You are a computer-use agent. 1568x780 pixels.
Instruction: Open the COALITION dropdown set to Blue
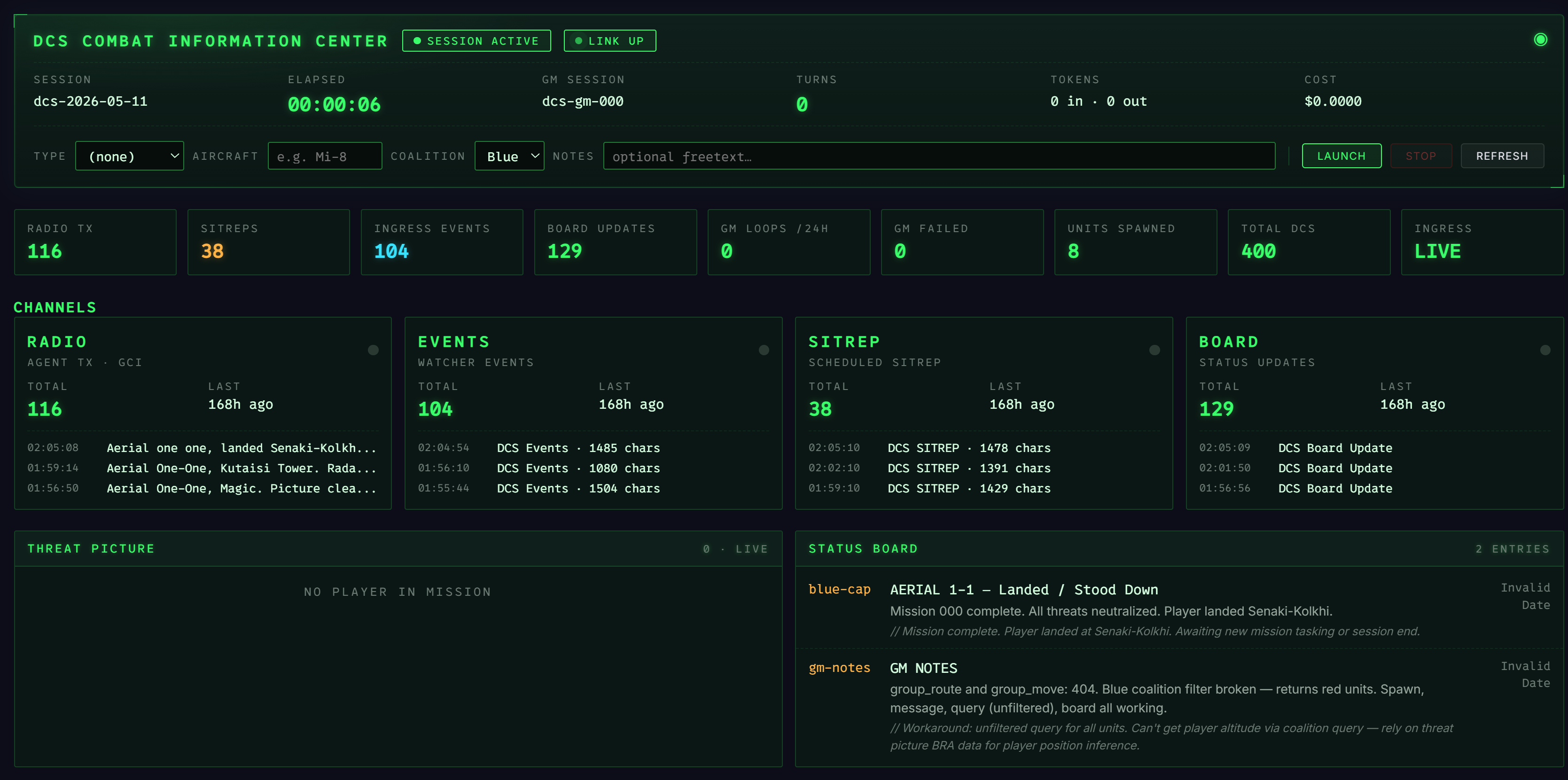point(509,156)
